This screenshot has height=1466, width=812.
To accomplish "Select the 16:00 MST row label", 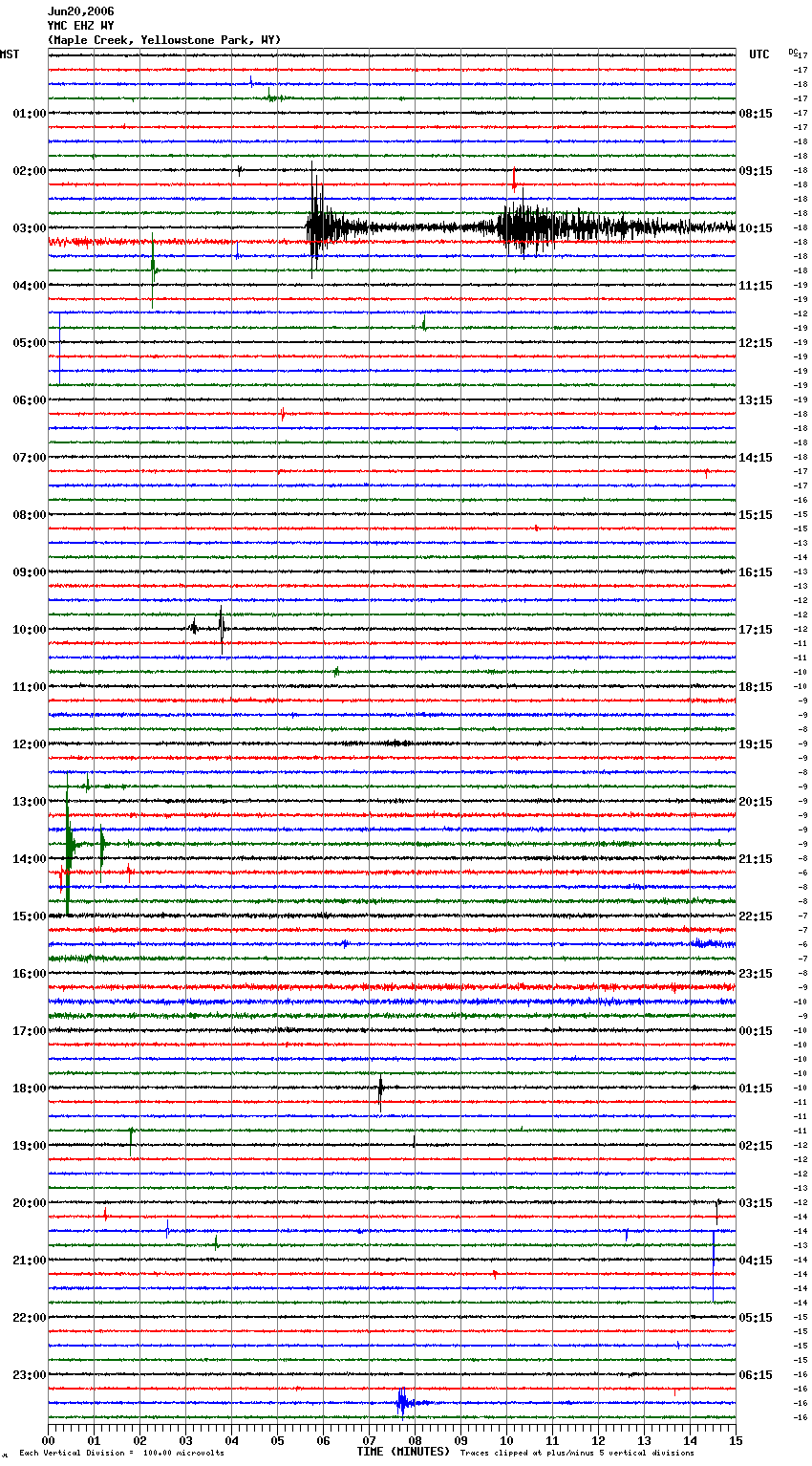I will point(30,974).
